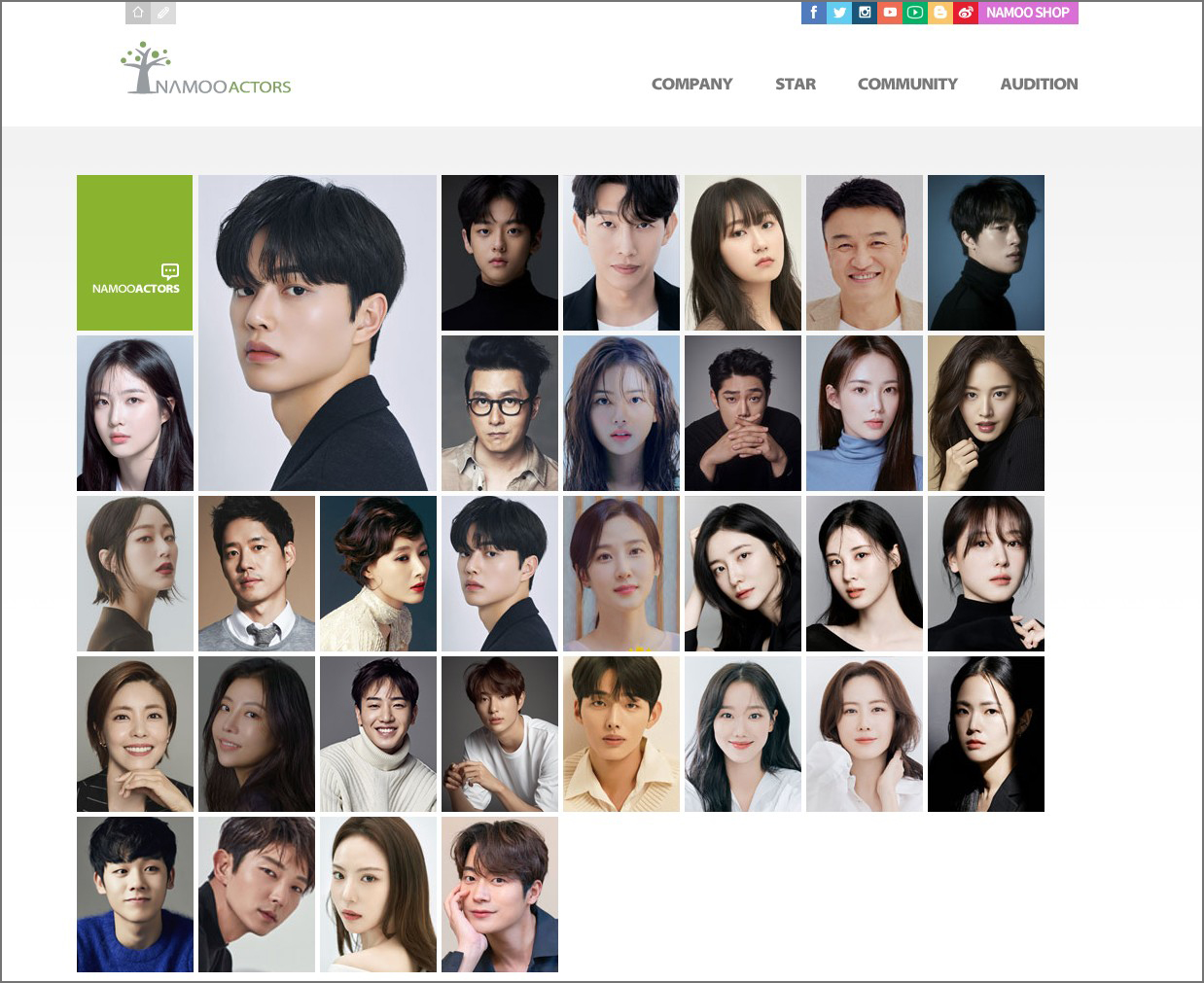
Task: Open the Instagram social link
Action: tap(865, 13)
